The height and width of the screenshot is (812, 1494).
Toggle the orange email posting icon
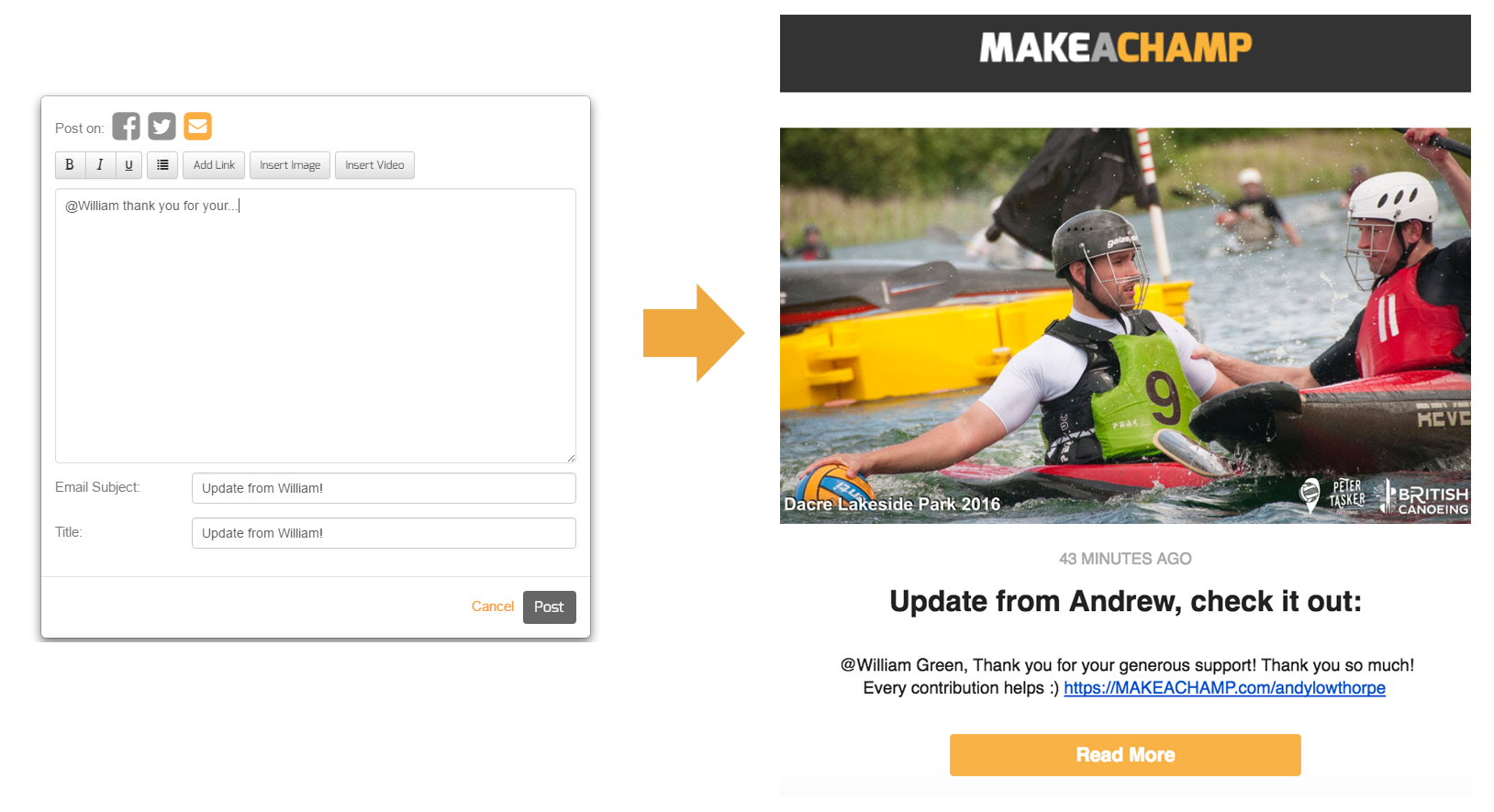click(197, 126)
